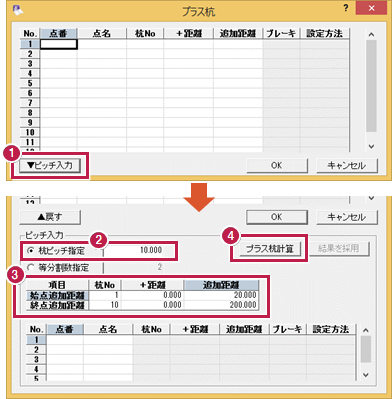Expand the ▼ピッチ入力 panel
The image size is (392, 399).
tap(50, 166)
